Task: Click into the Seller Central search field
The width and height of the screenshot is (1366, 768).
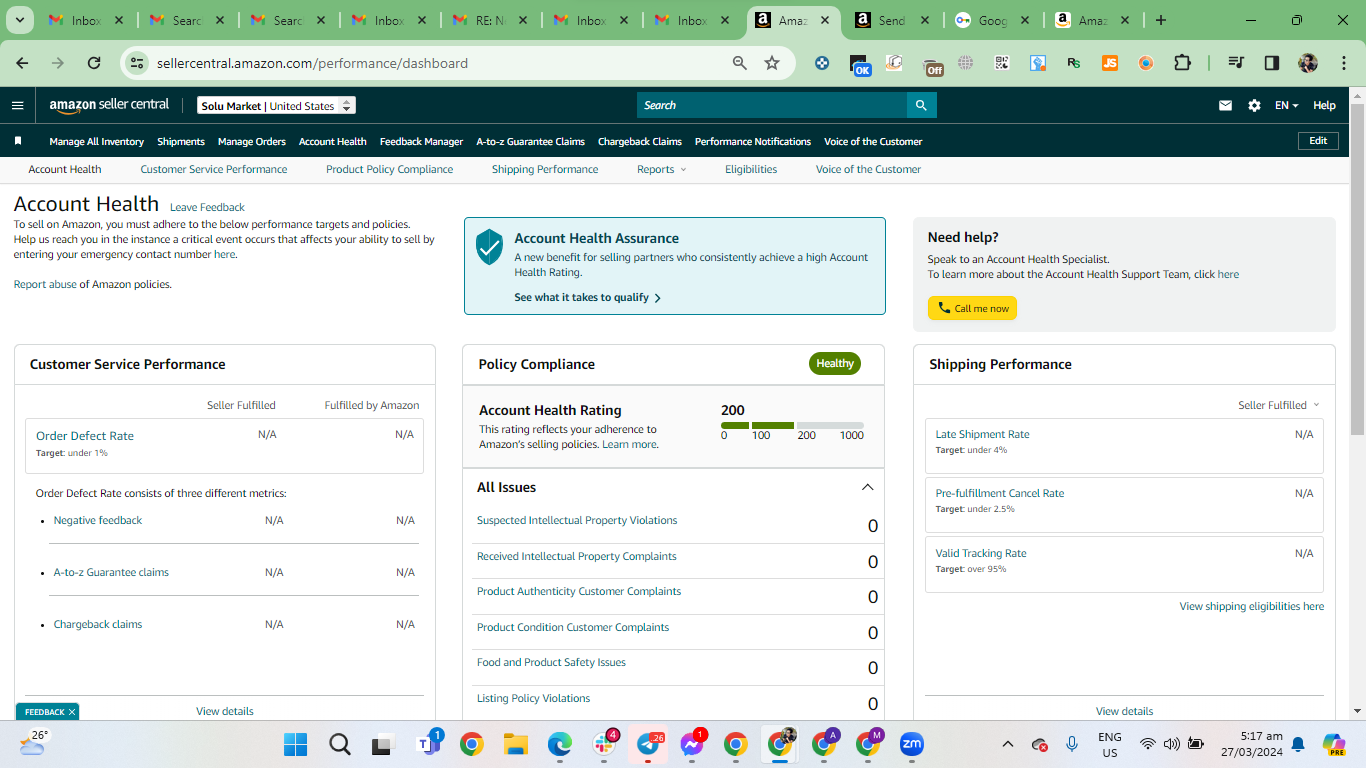Action: 772,105
